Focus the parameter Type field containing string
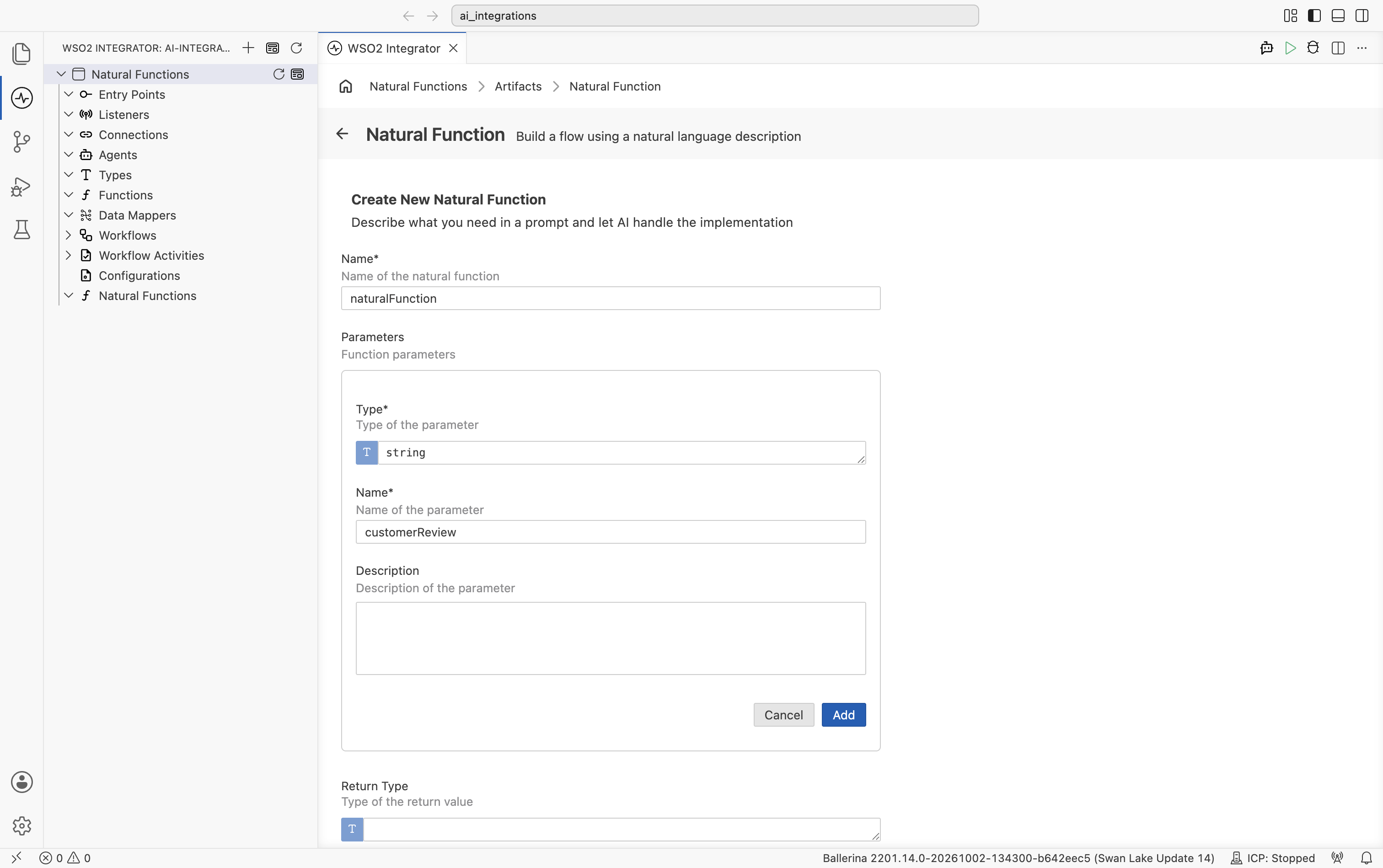The image size is (1383, 868). pyautogui.click(x=622, y=452)
